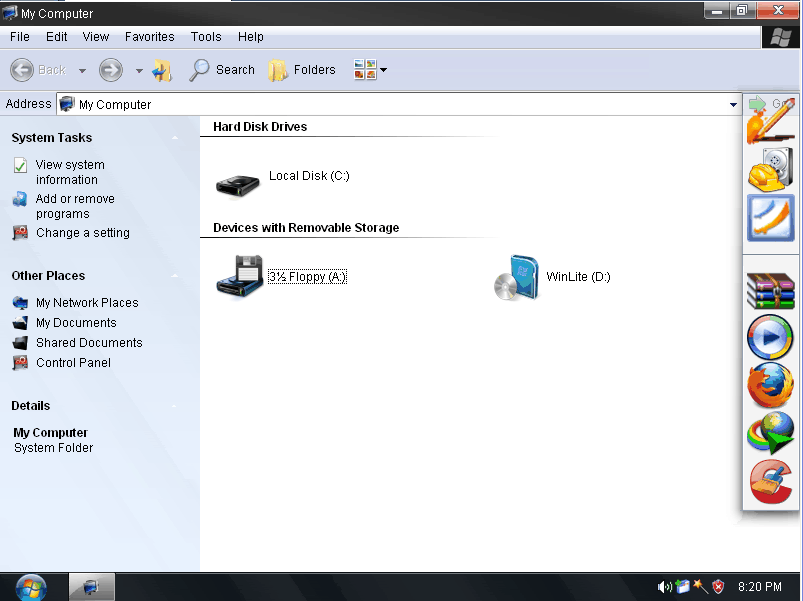Open My Network Places link

click(87, 303)
